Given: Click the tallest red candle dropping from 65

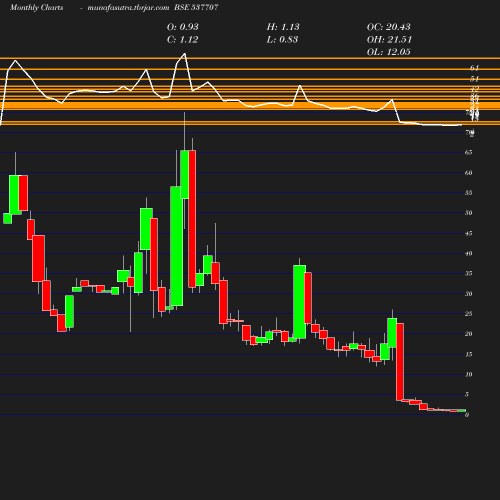Looking at the screenshot, I should 192,219.
